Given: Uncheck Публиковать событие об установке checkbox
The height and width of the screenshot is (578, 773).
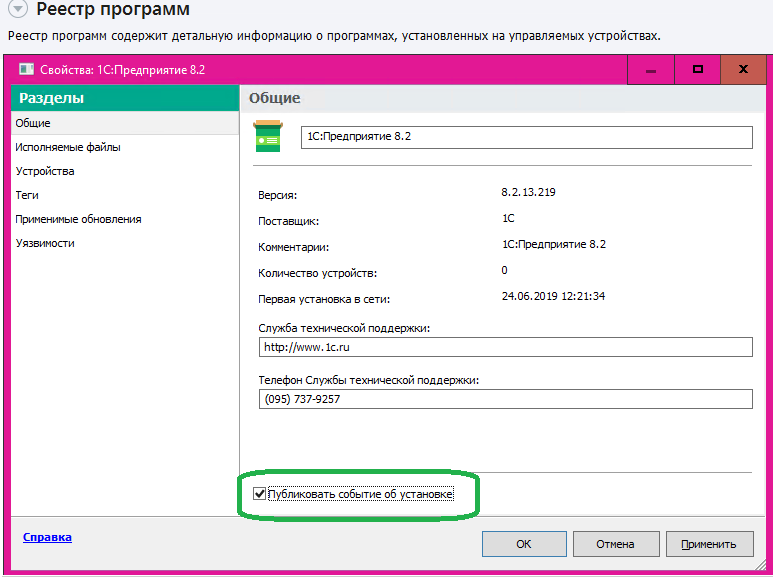Looking at the screenshot, I should click(259, 493).
